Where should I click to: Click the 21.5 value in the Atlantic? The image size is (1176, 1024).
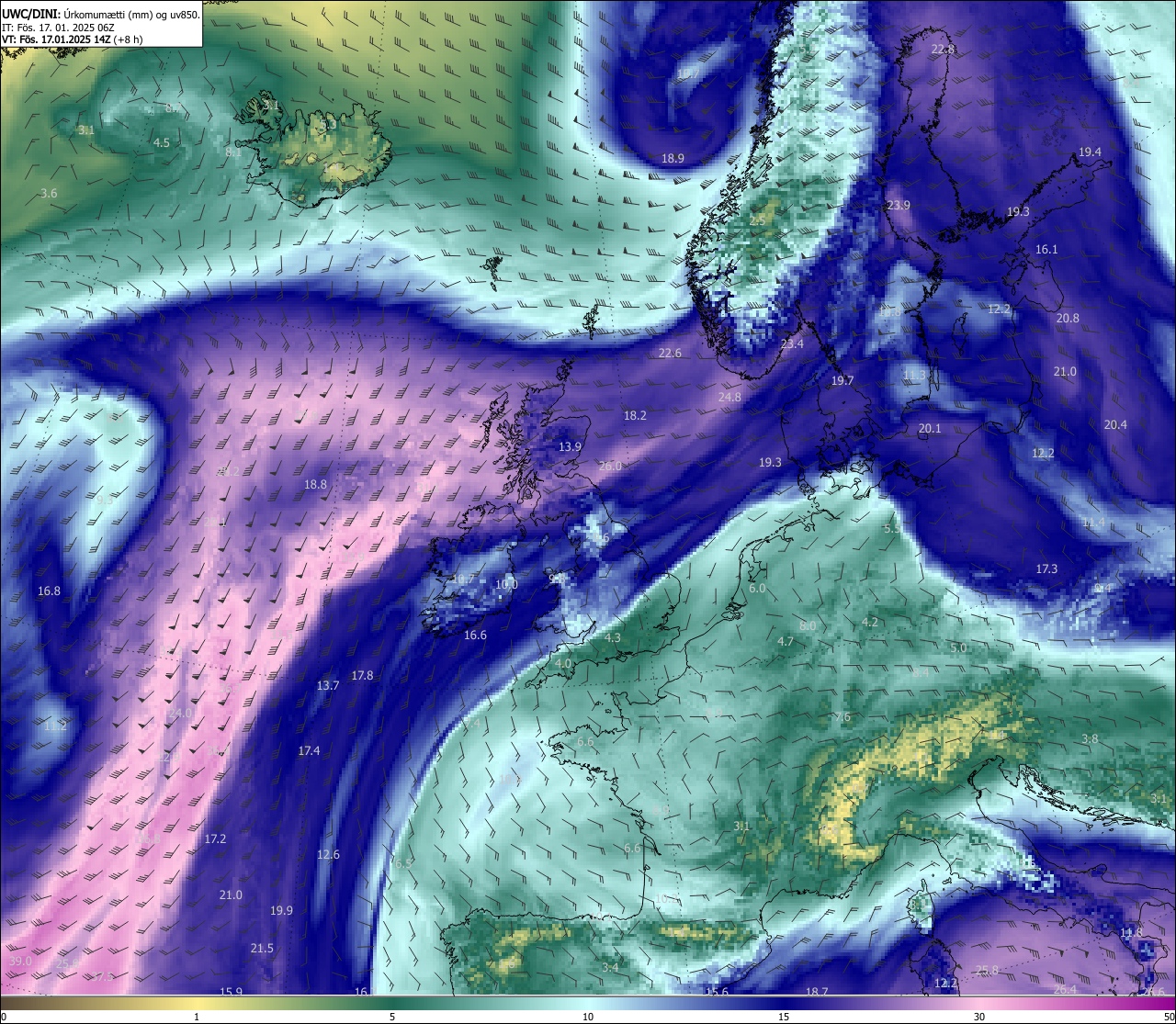pos(263,949)
